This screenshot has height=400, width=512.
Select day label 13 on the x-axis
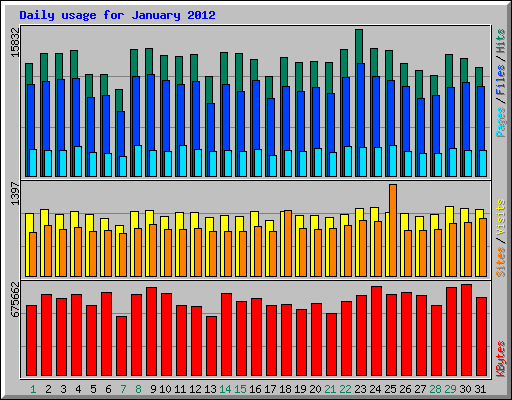[x=210, y=389]
